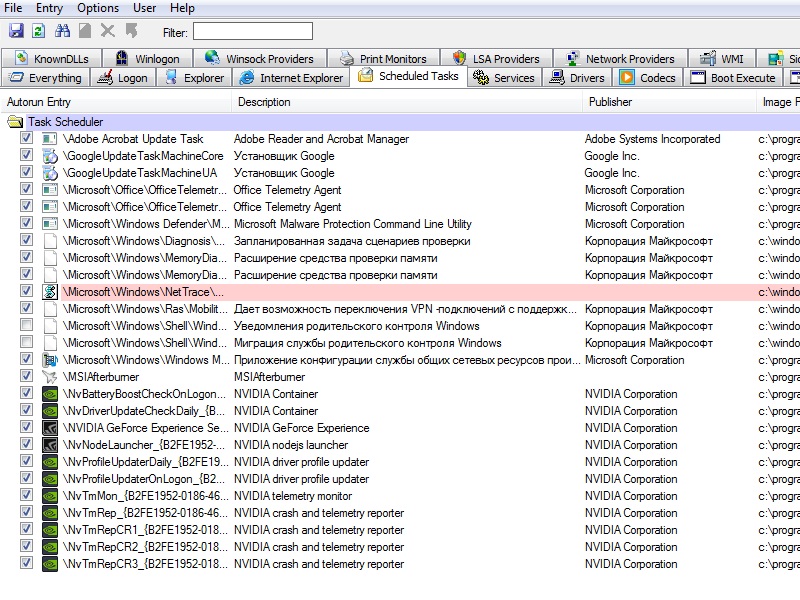Viewport: 800px width, 600px height.
Task: Switch to the Services tab
Action: click(x=504, y=78)
